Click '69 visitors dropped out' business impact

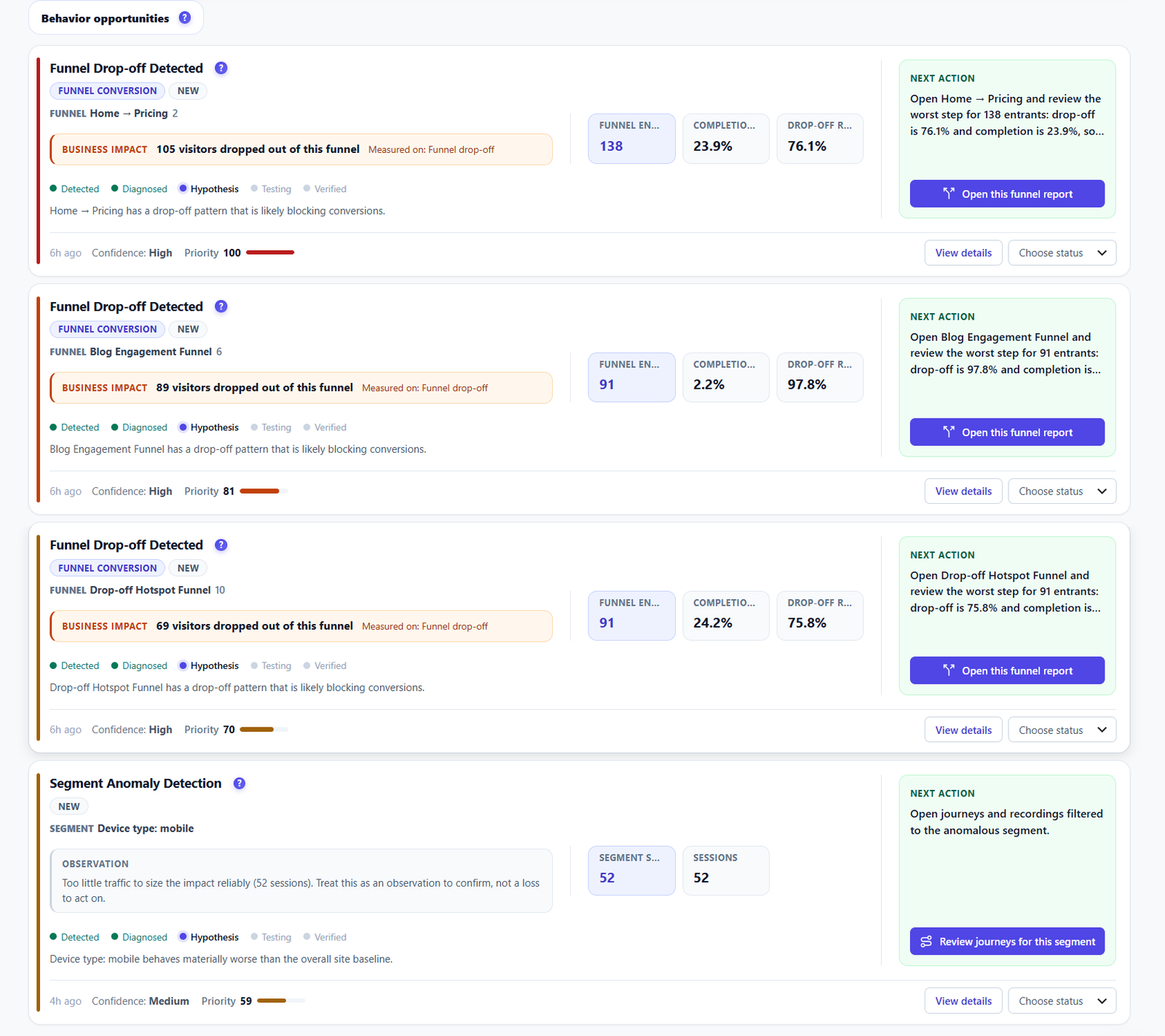301,626
